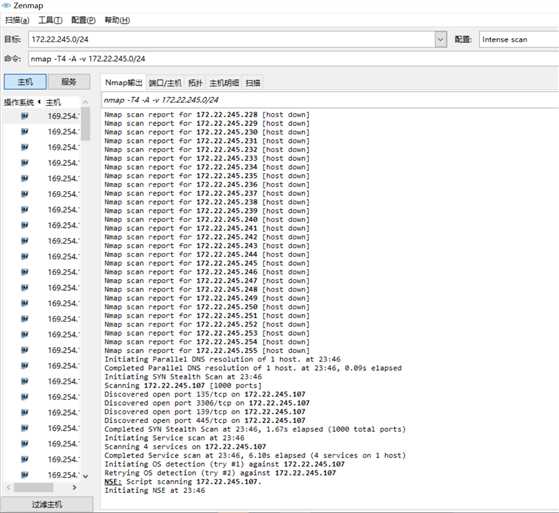Click the host list horizontal scrollbar thumb

click(x=33, y=487)
